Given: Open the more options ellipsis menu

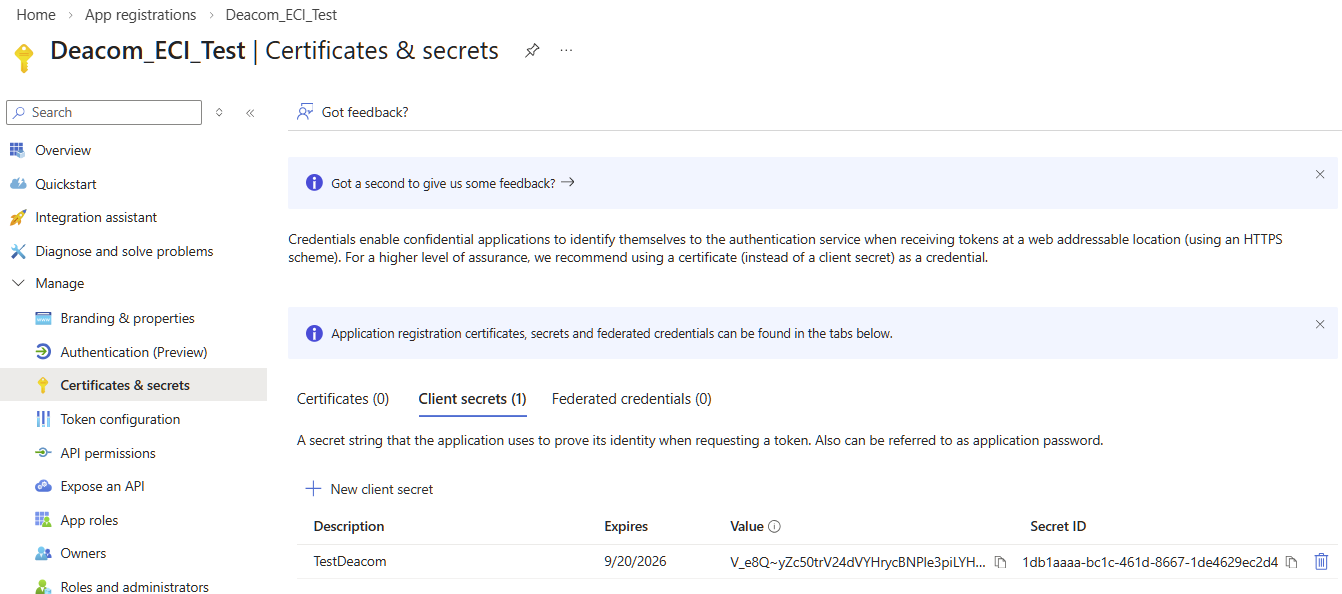Looking at the screenshot, I should tap(566, 51).
